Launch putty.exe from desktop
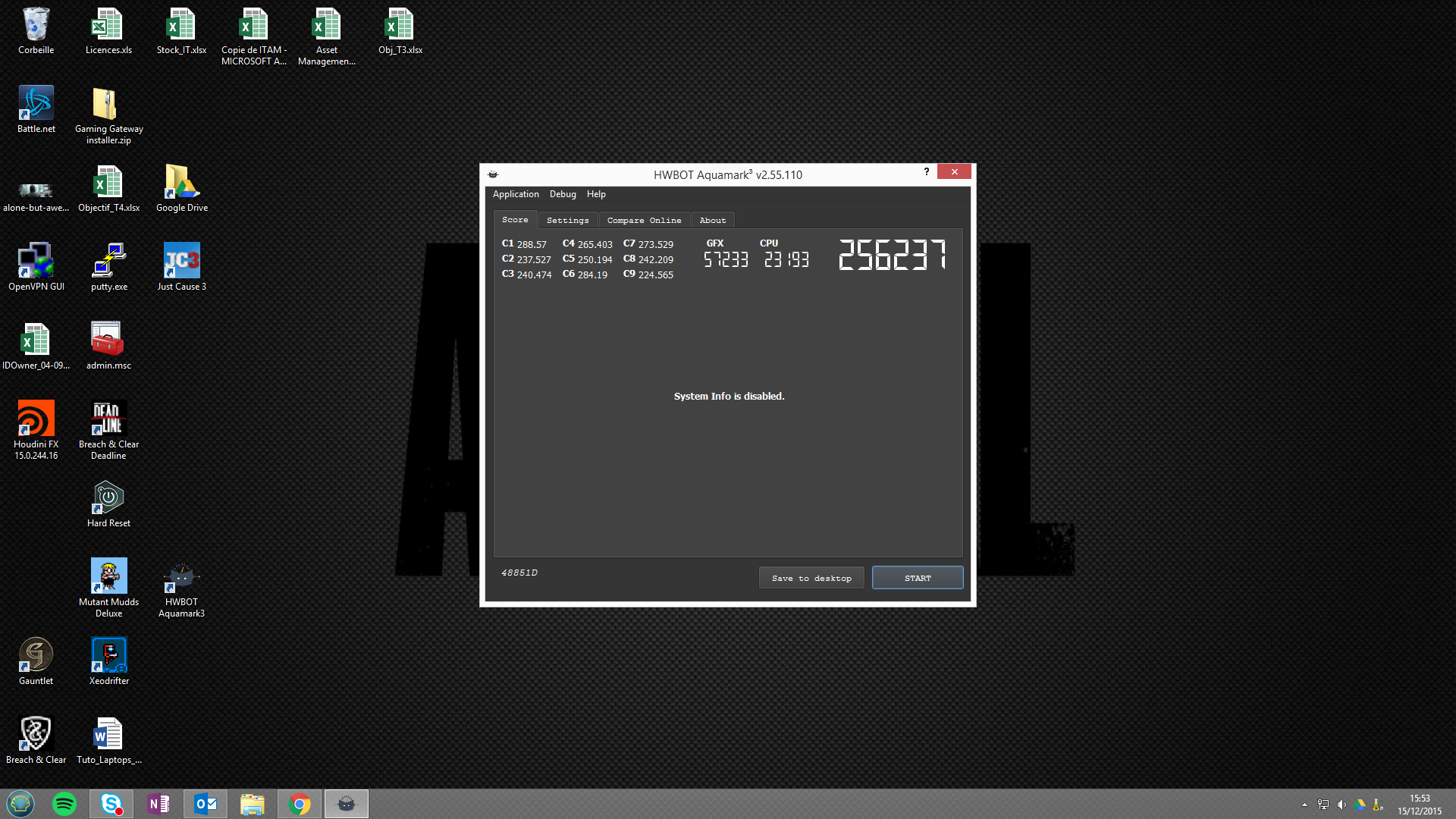The image size is (1456, 819). pos(108,268)
